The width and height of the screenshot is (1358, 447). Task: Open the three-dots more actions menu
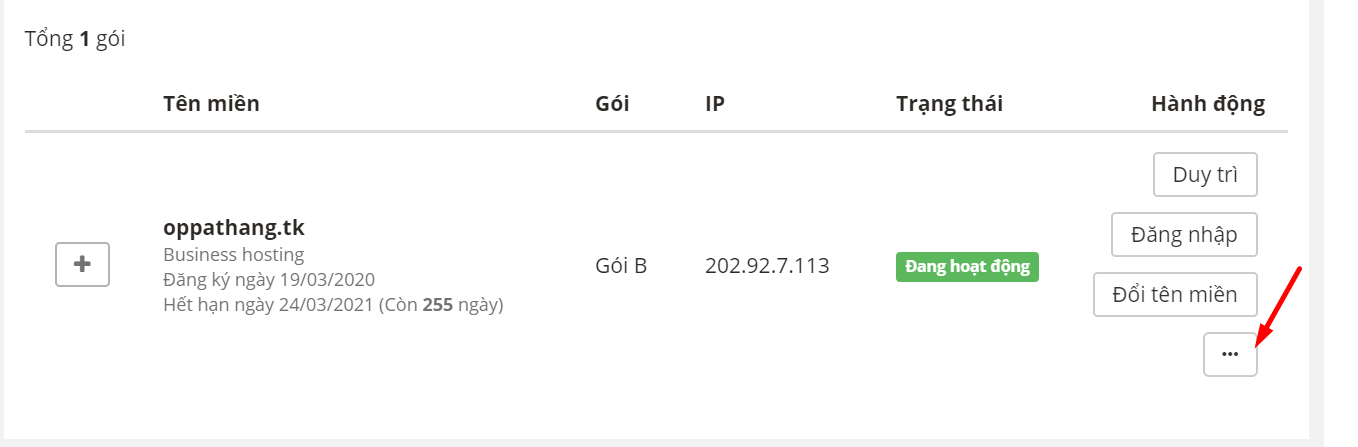(x=1230, y=355)
